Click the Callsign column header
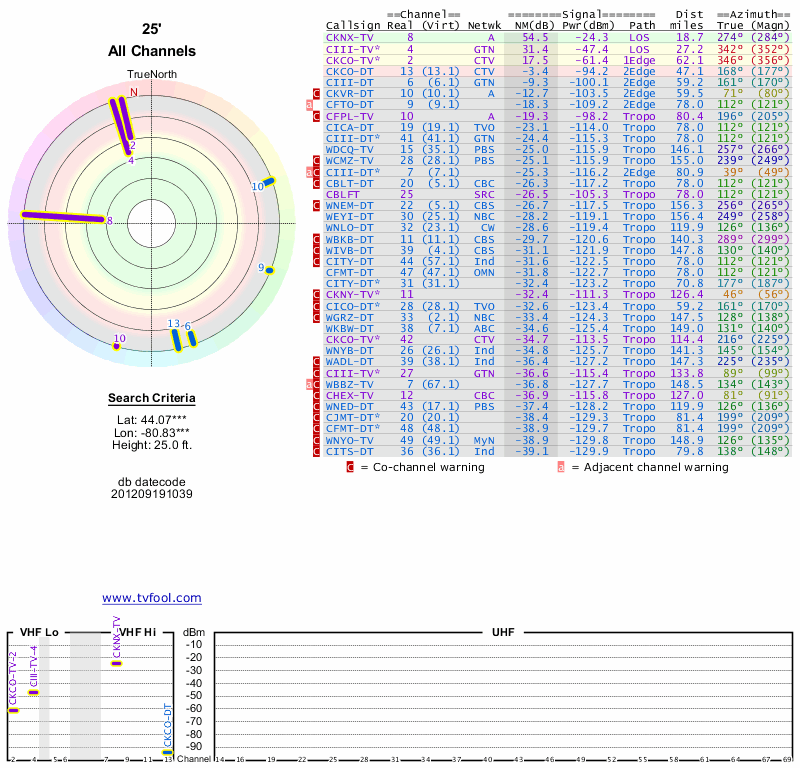 pyautogui.click(x=353, y=25)
